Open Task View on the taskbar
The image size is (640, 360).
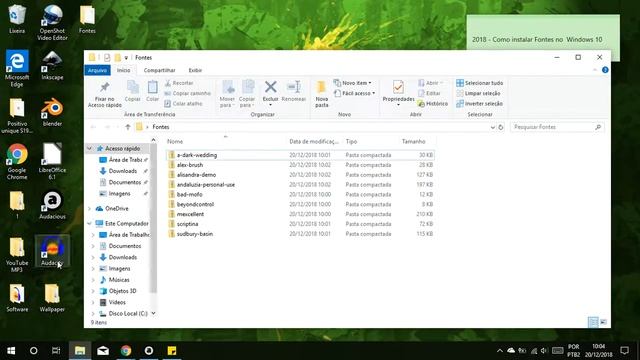pyautogui.click(x=56, y=351)
